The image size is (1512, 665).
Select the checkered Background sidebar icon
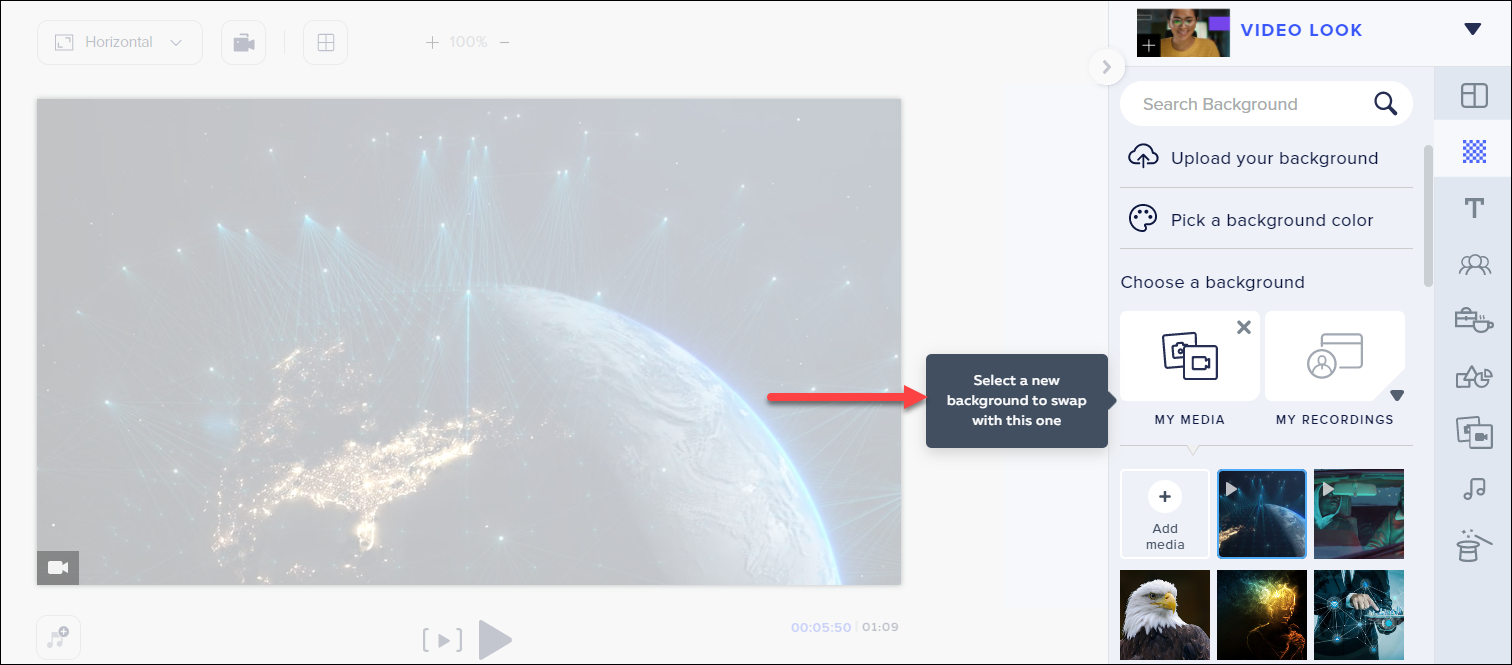click(1473, 151)
